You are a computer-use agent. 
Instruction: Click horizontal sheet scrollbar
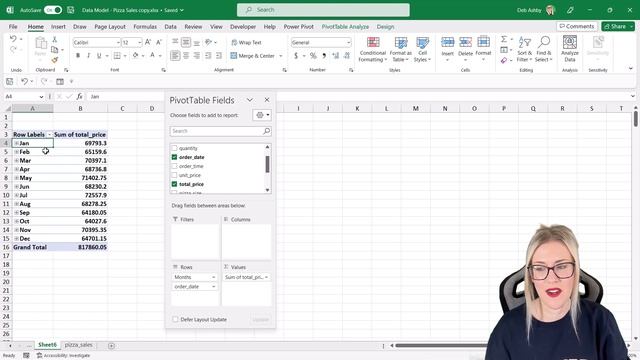click(x=441, y=345)
